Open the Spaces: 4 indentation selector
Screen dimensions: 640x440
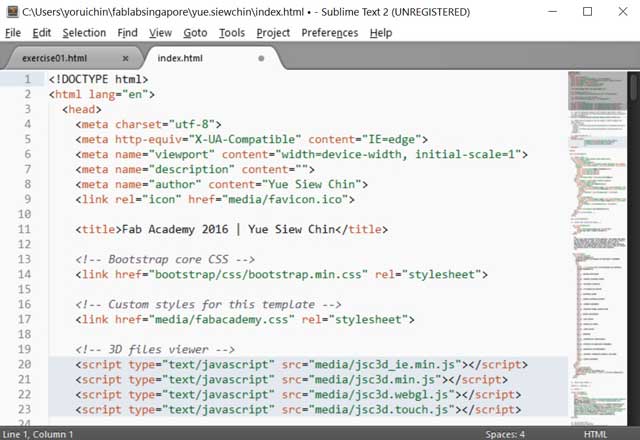tap(505, 434)
